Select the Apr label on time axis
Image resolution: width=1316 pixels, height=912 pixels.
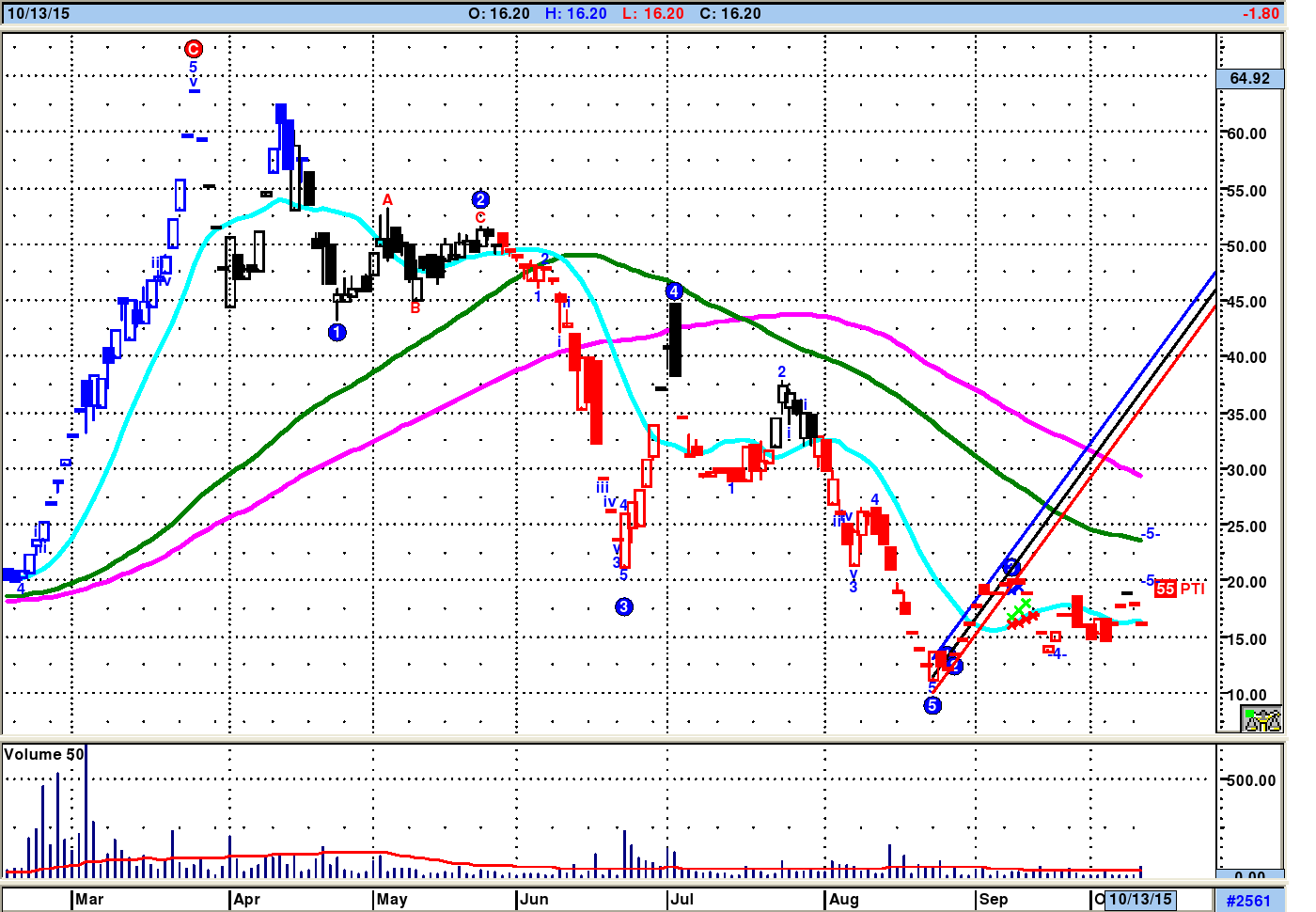246,899
